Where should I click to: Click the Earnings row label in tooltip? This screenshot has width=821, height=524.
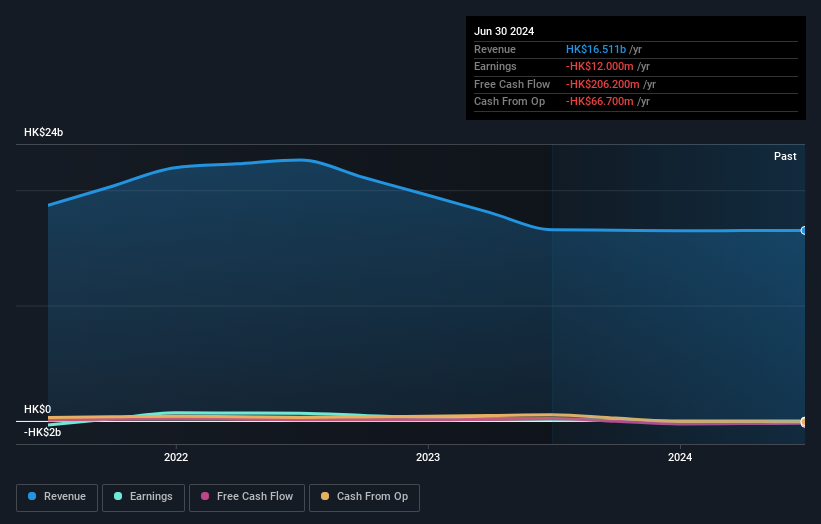(x=495, y=66)
